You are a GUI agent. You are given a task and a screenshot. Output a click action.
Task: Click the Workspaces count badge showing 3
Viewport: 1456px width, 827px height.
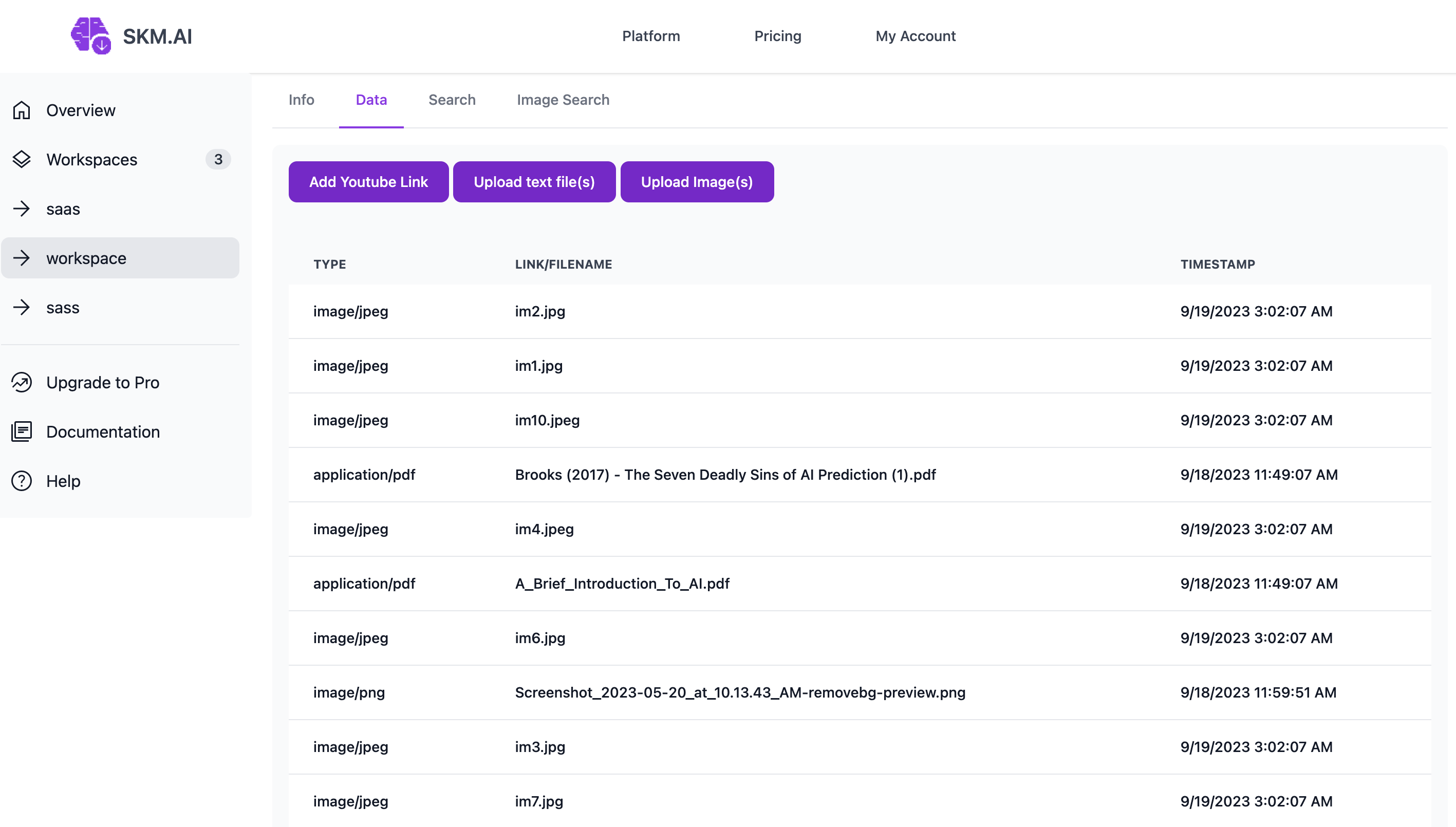pyautogui.click(x=218, y=160)
